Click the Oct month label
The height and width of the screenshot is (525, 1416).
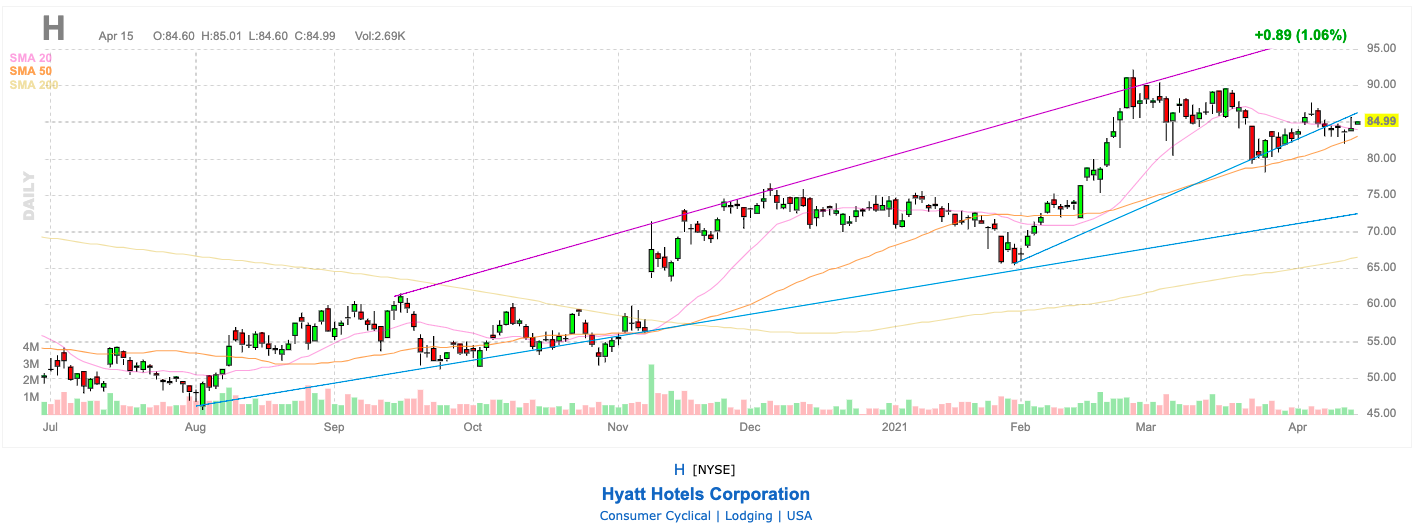[473, 428]
